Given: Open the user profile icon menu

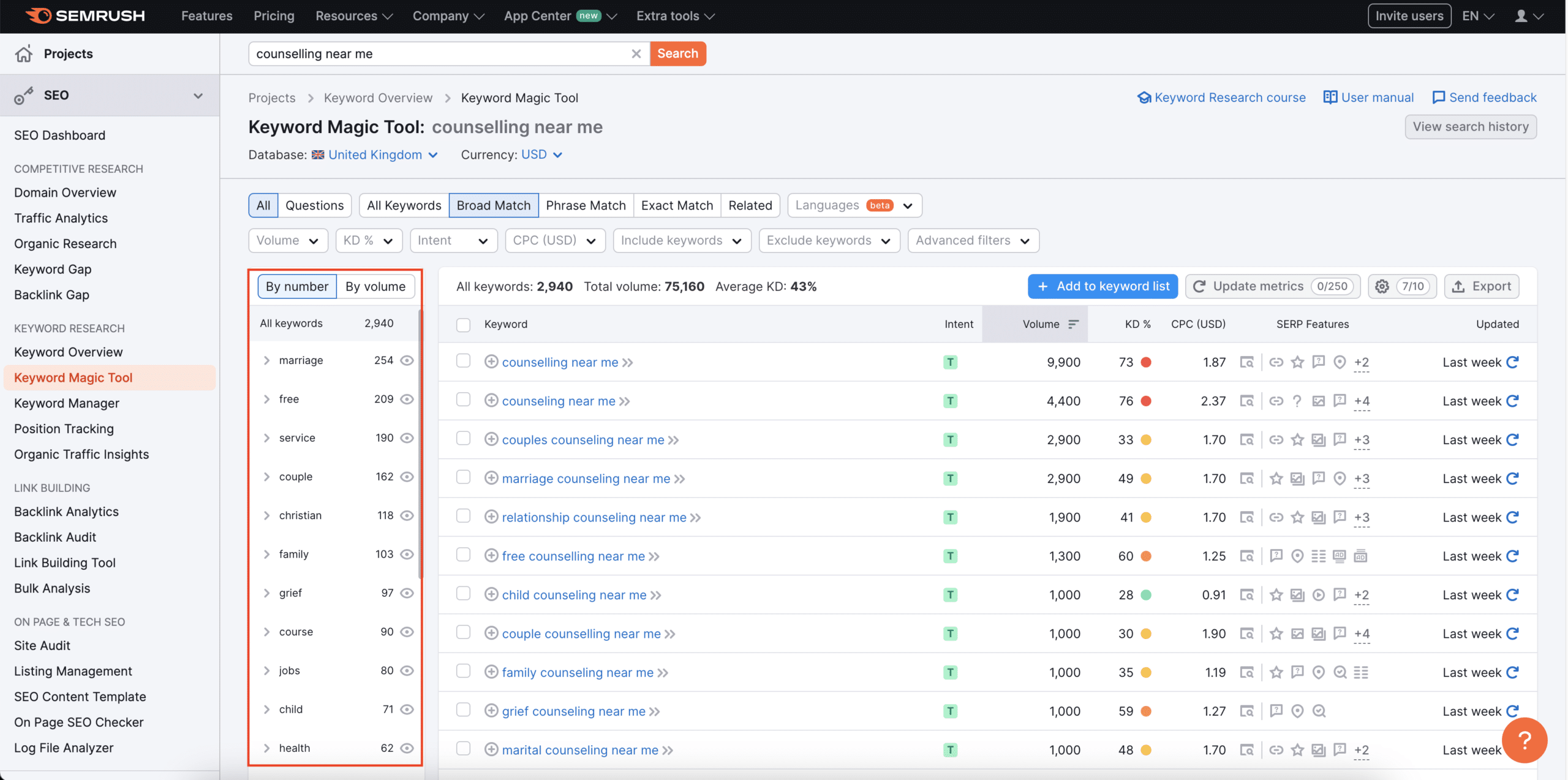Looking at the screenshot, I should pos(1528,16).
